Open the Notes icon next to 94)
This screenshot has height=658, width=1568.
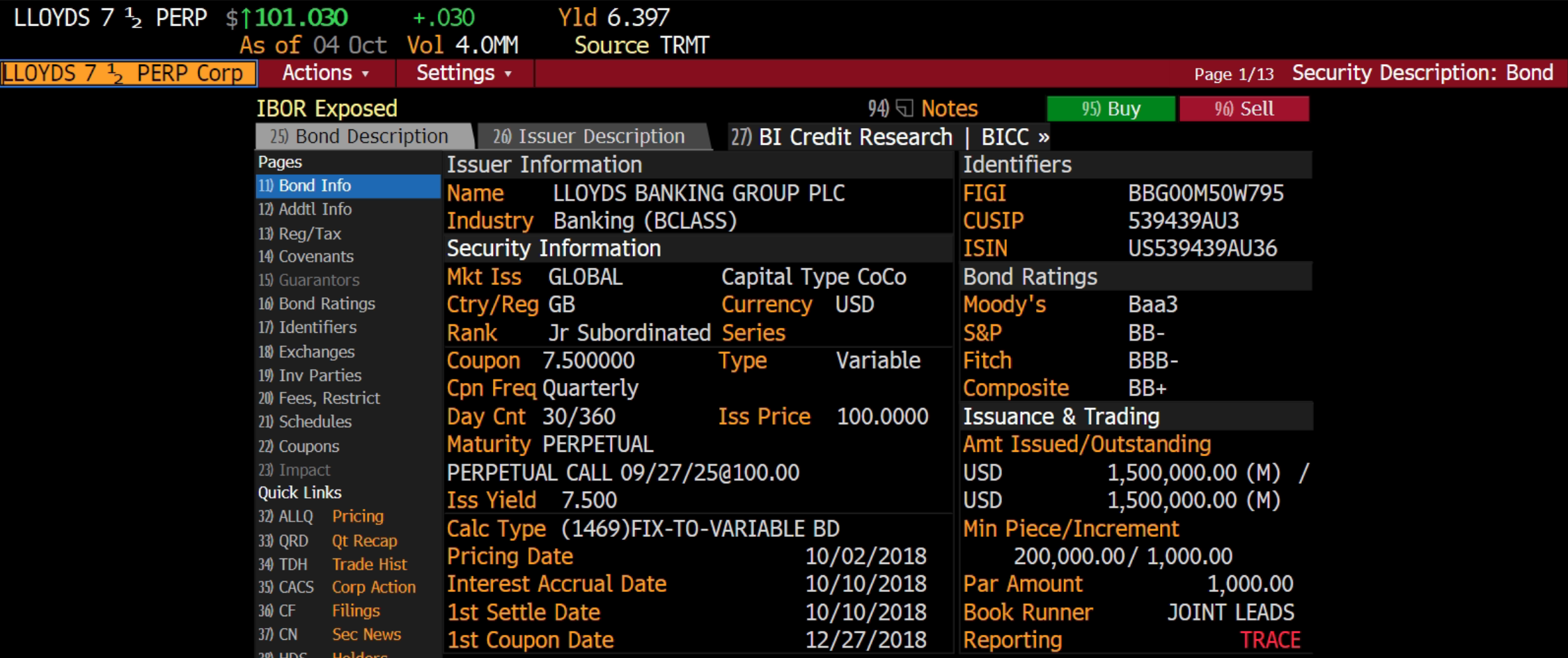[x=904, y=109]
